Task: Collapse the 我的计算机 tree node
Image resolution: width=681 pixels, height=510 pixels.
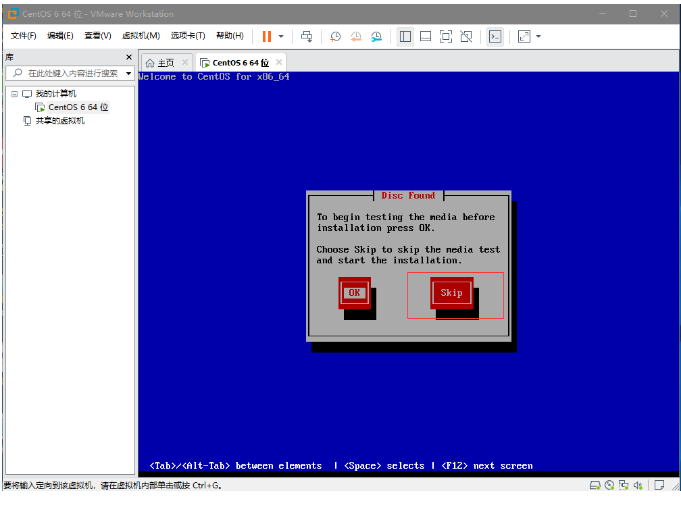Action: pyautogui.click(x=14, y=93)
